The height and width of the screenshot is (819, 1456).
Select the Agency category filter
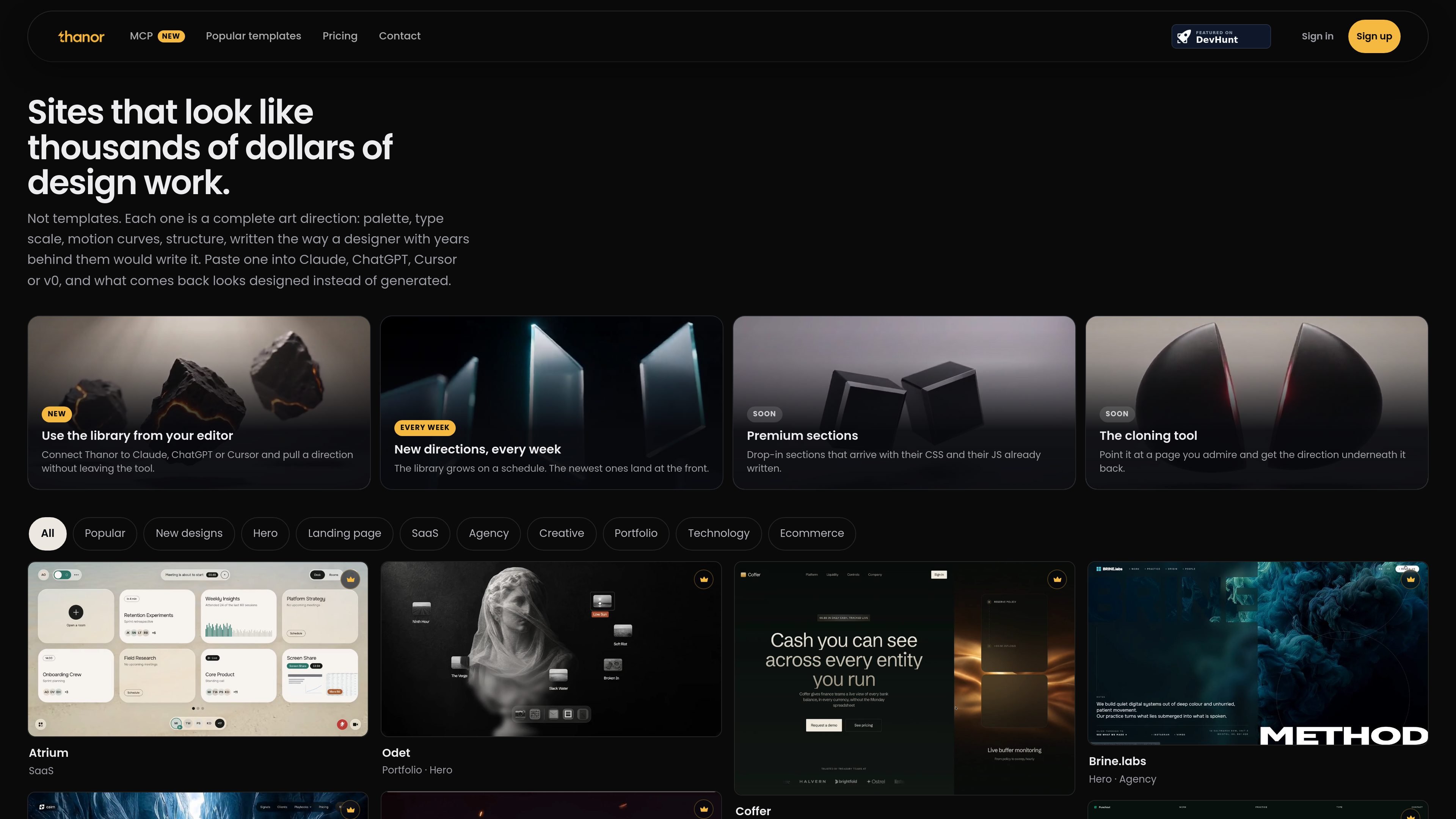tap(489, 533)
